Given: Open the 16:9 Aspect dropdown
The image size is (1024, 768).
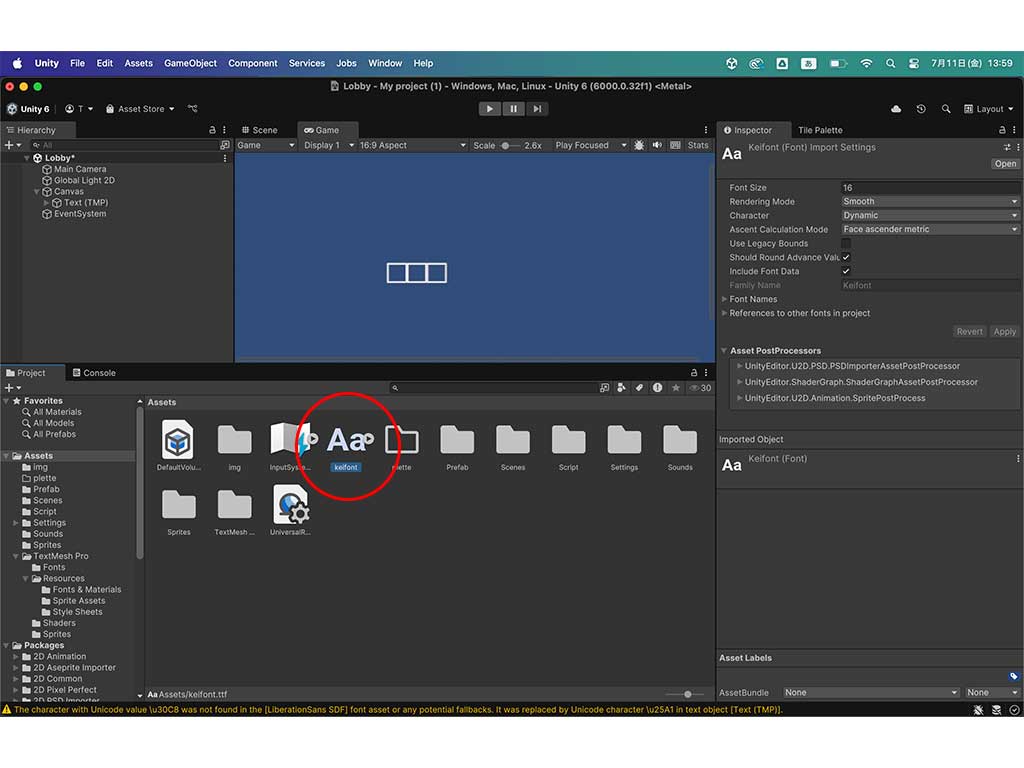Looking at the screenshot, I should 412,145.
